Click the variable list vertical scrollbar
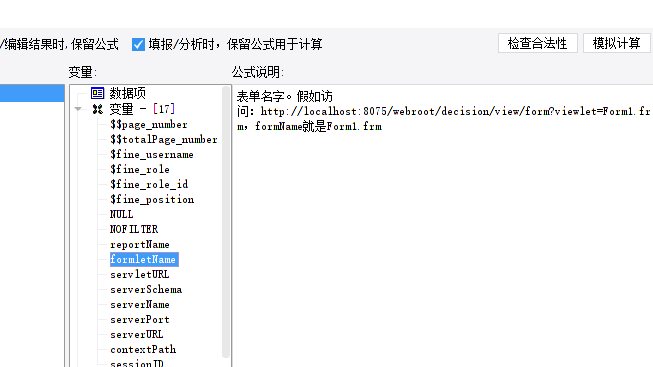 pos(226,222)
